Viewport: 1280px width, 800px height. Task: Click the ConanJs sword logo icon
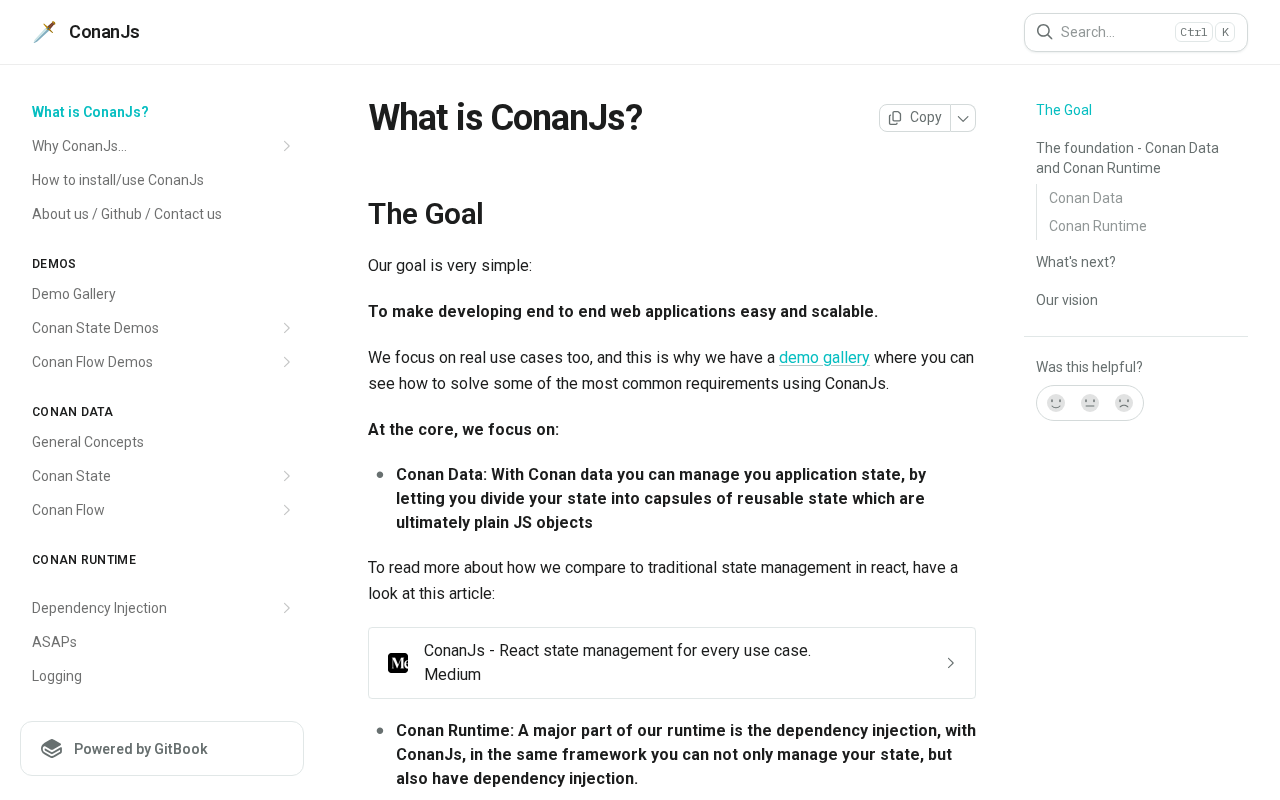(x=44, y=32)
